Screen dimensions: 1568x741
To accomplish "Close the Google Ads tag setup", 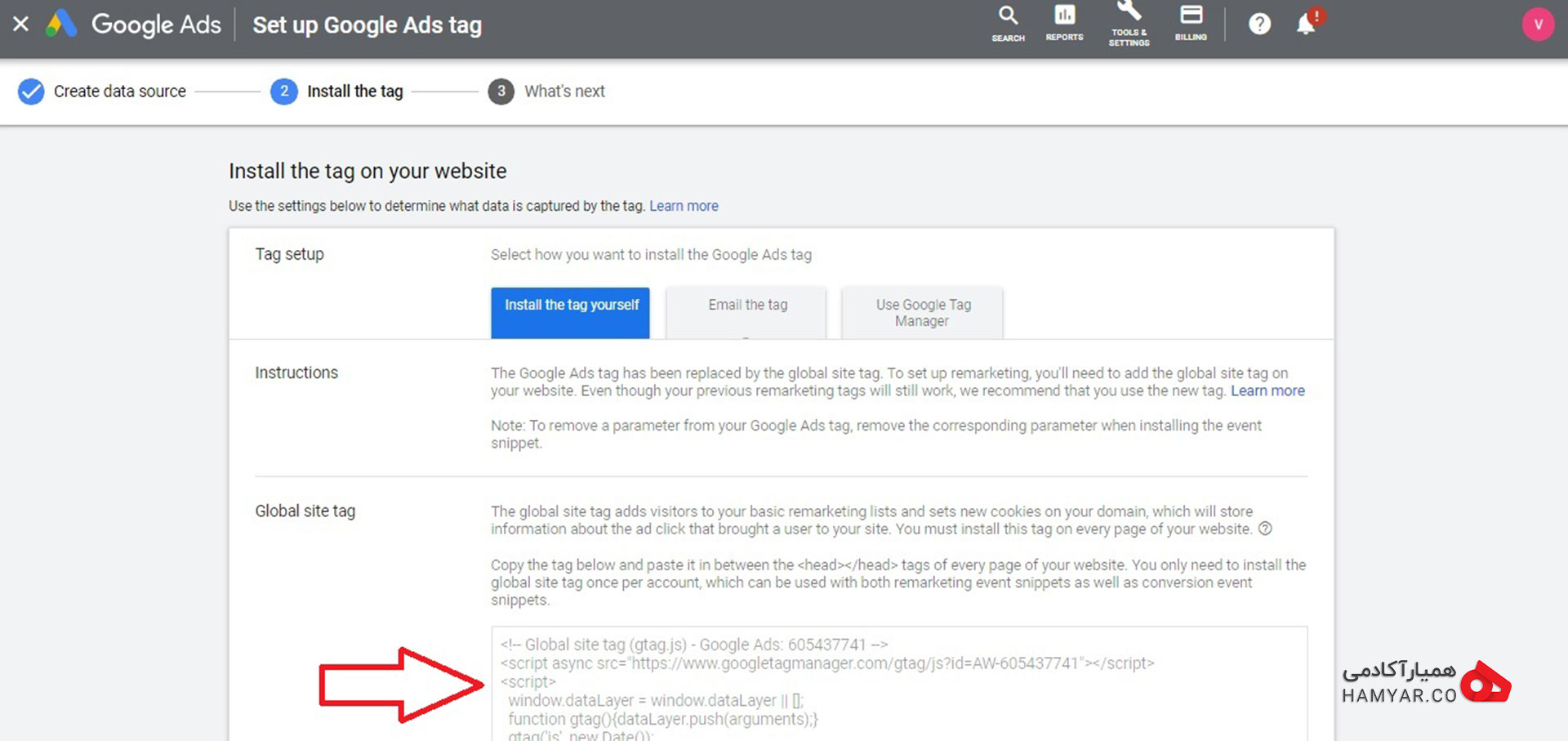I will pos(21,25).
